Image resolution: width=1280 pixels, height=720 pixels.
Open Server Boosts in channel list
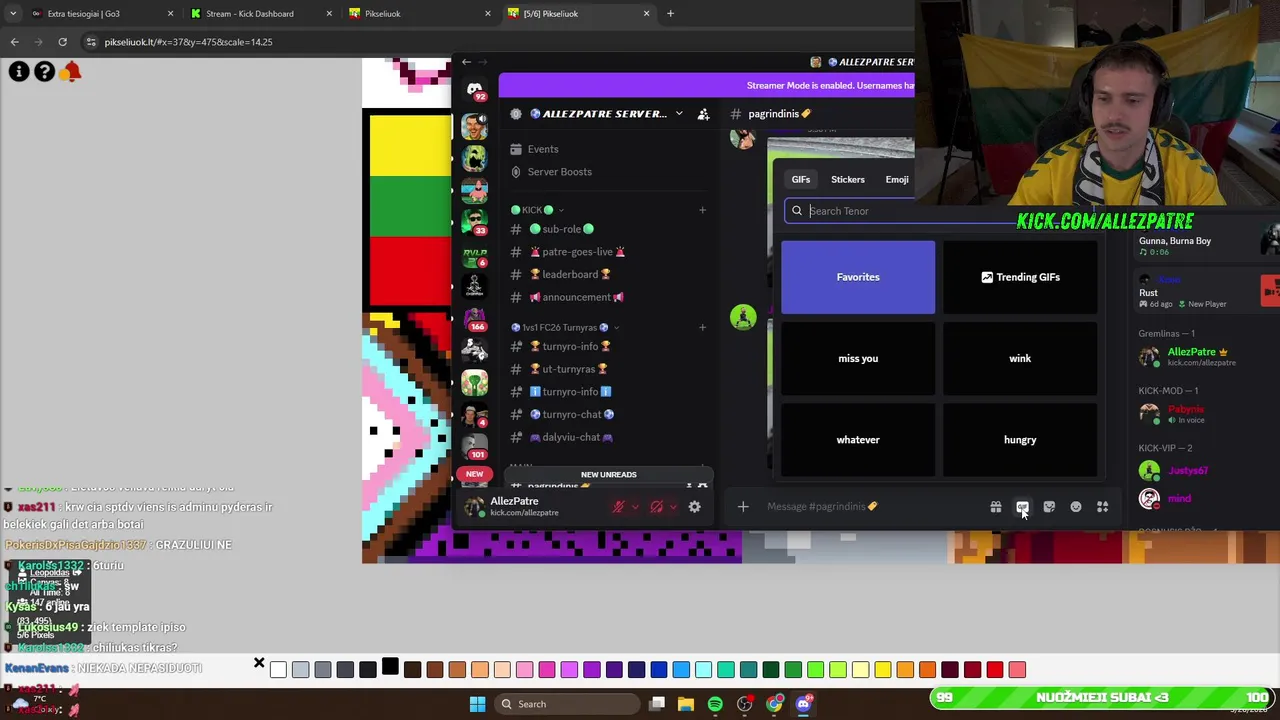point(559,172)
